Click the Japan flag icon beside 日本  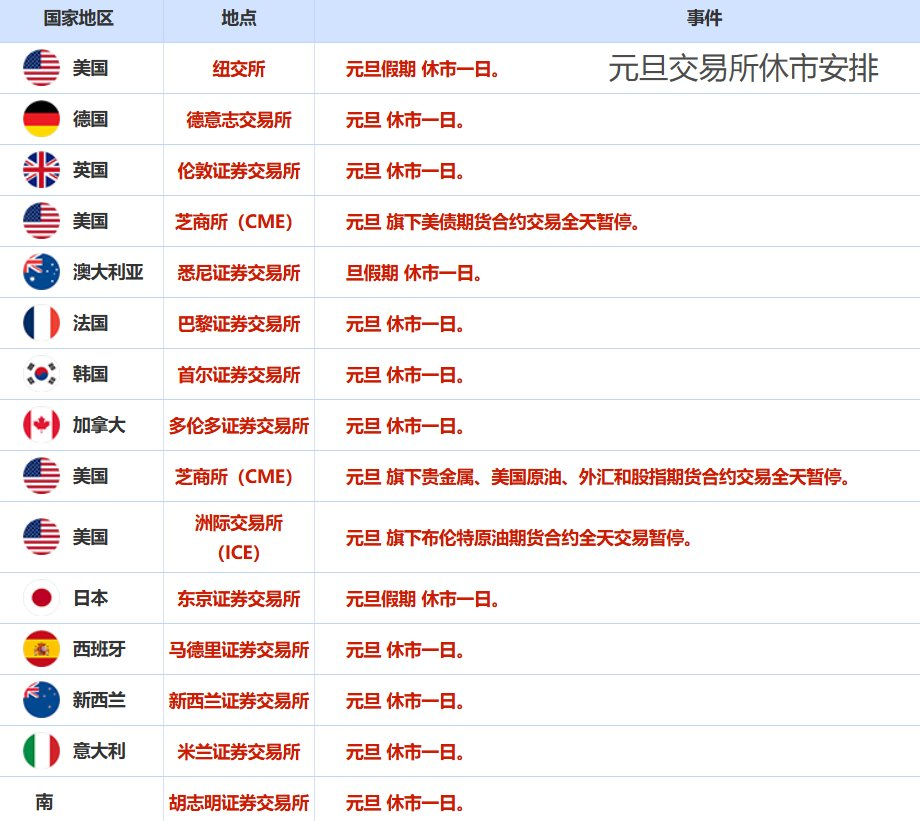point(39,598)
